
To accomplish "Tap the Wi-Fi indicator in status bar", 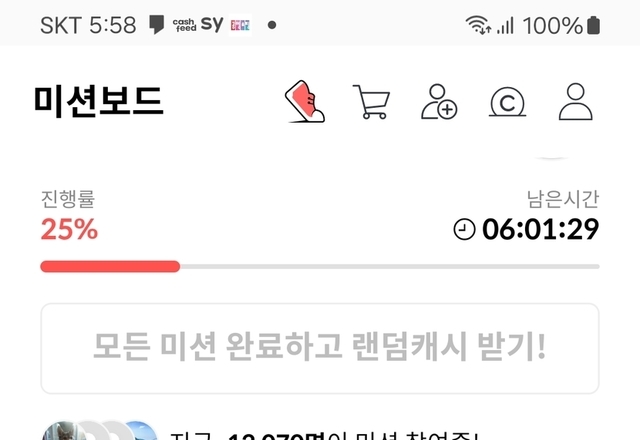I will coord(478,25).
